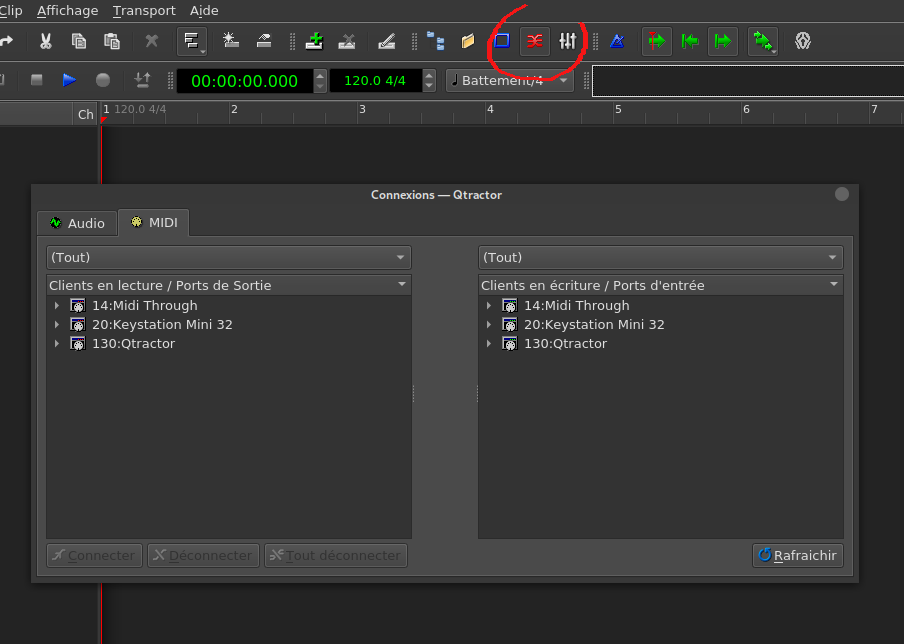Open the Files folder icon in toolbar
Screen dimensions: 904x644
click(x=468, y=41)
